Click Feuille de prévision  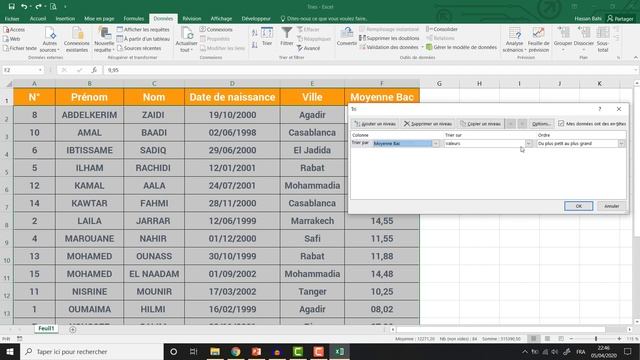pos(538,40)
